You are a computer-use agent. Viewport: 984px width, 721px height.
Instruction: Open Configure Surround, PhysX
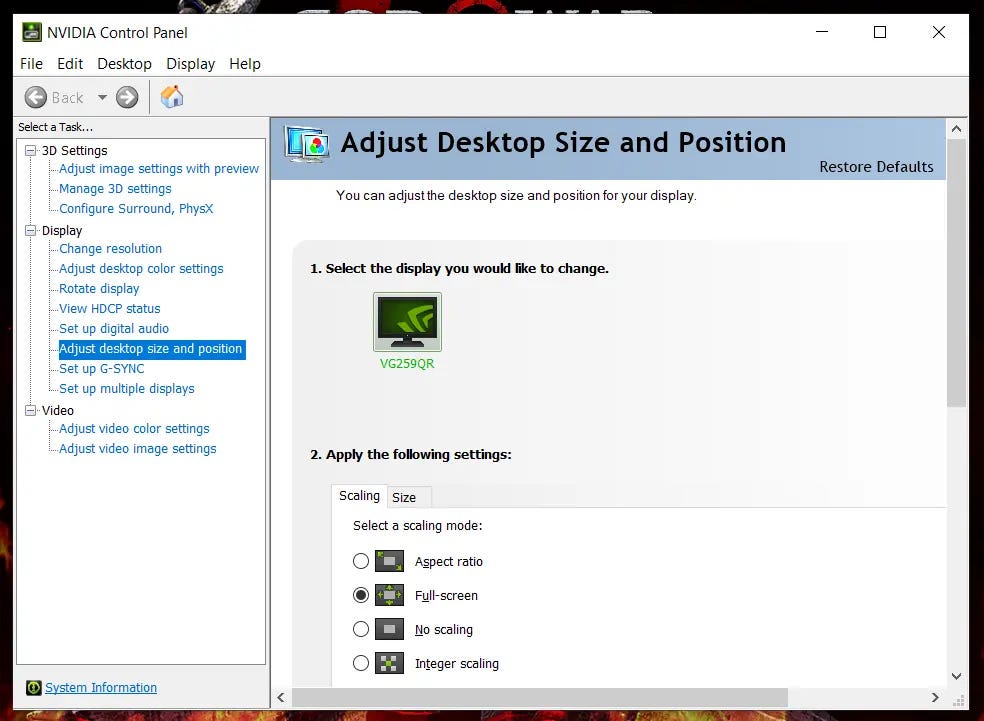136,209
